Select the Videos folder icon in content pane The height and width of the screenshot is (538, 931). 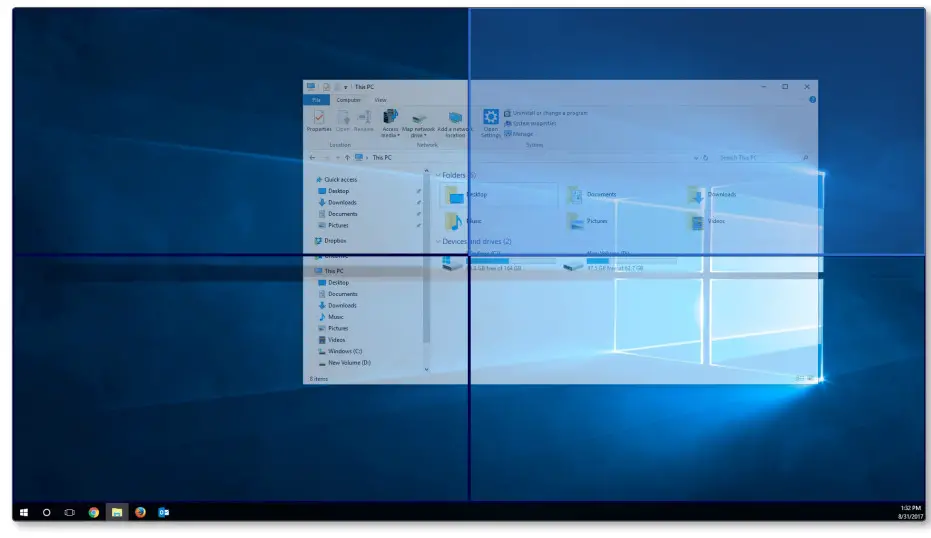(x=696, y=221)
